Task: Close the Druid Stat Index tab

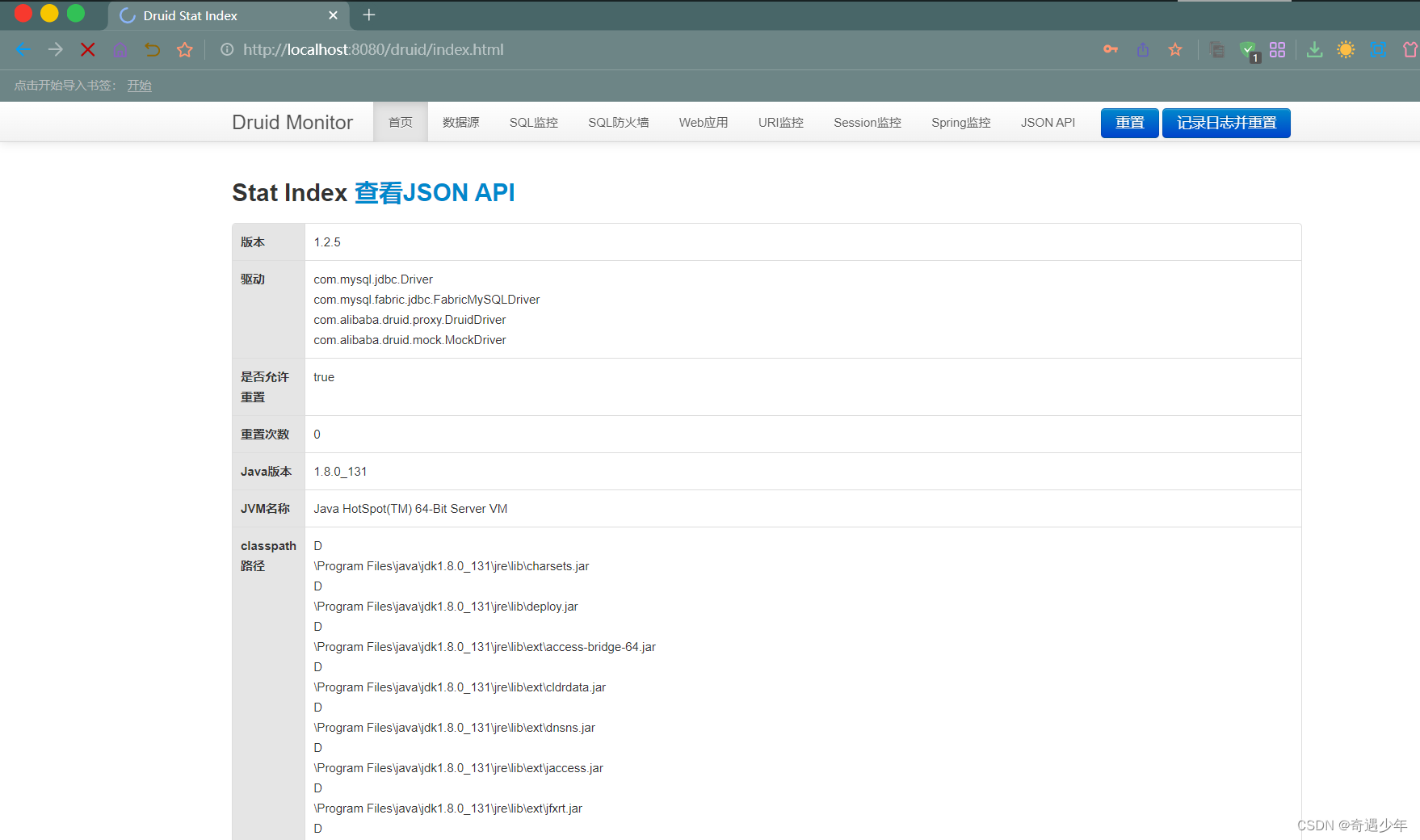Action: 333,15
